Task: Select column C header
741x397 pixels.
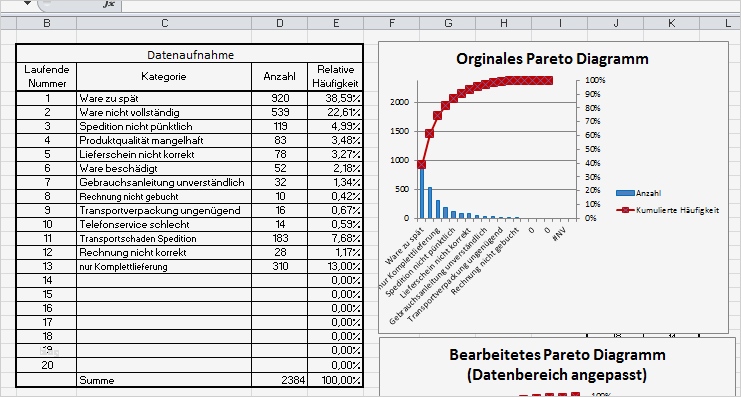Action: pos(164,23)
